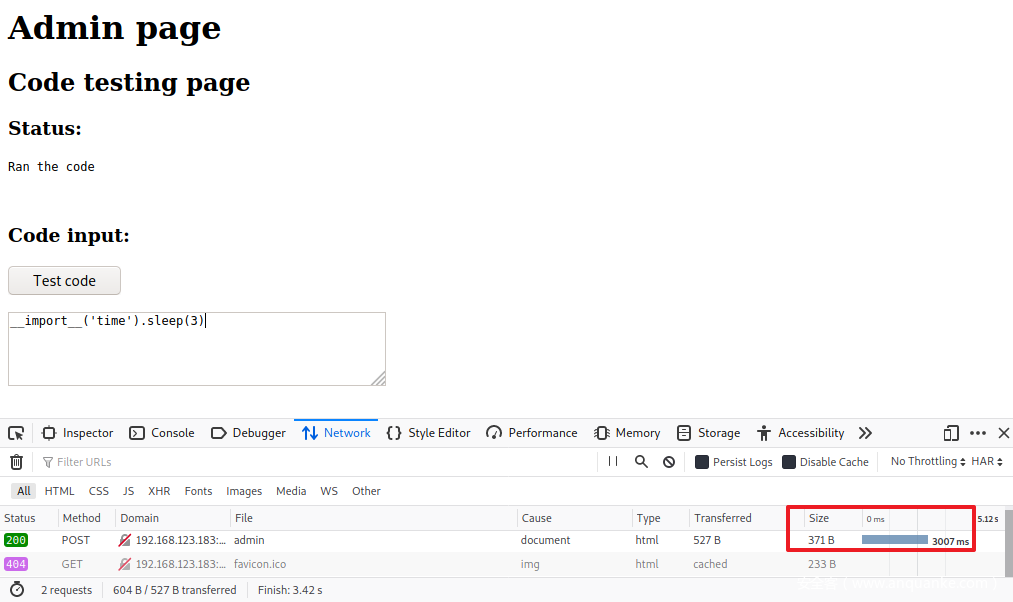The width and height of the screenshot is (1013, 602).
Task: Switch to the Console tab
Action: click(x=162, y=433)
